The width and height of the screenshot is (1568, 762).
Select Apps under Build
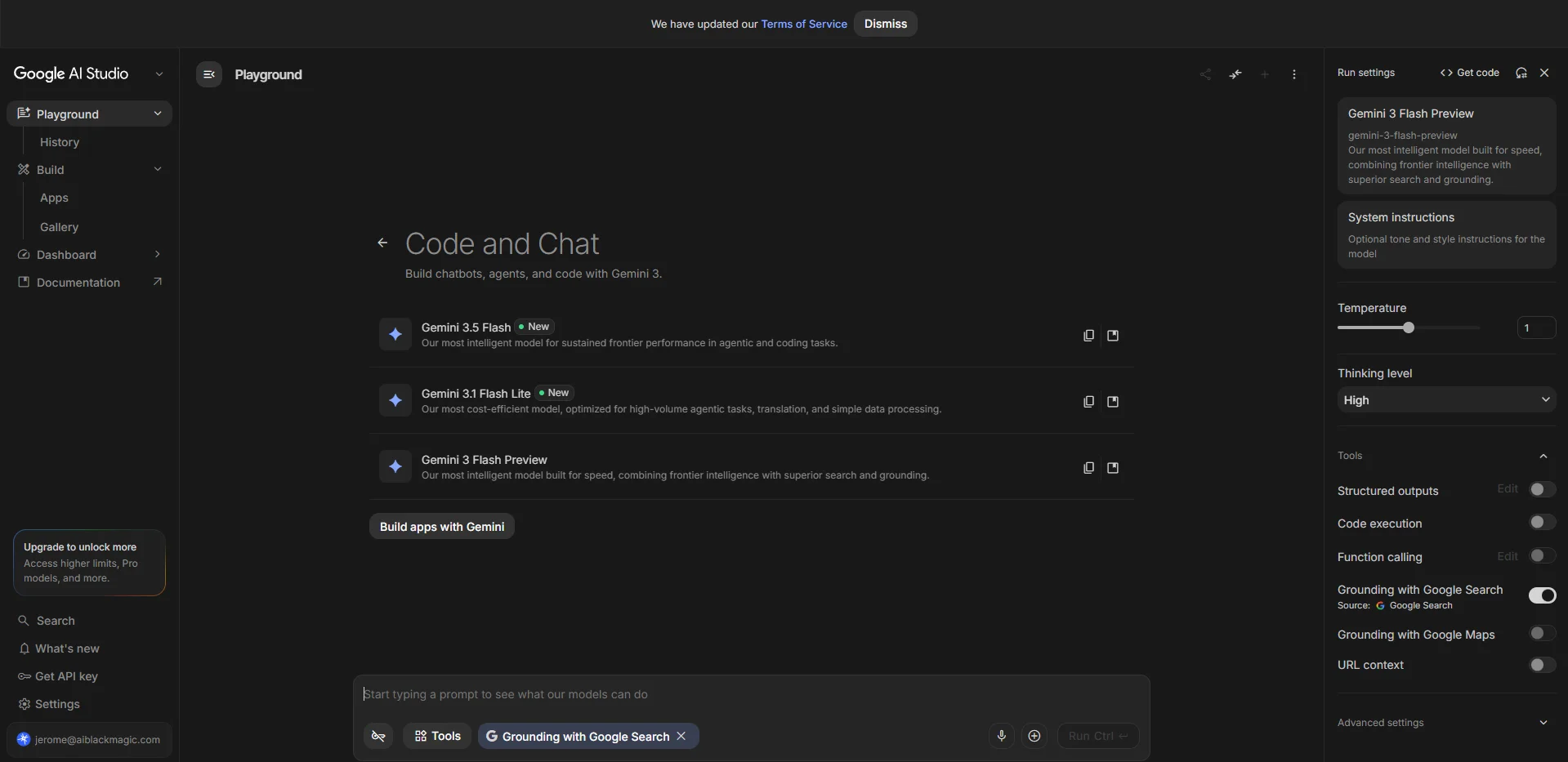pyautogui.click(x=54, y=198)
